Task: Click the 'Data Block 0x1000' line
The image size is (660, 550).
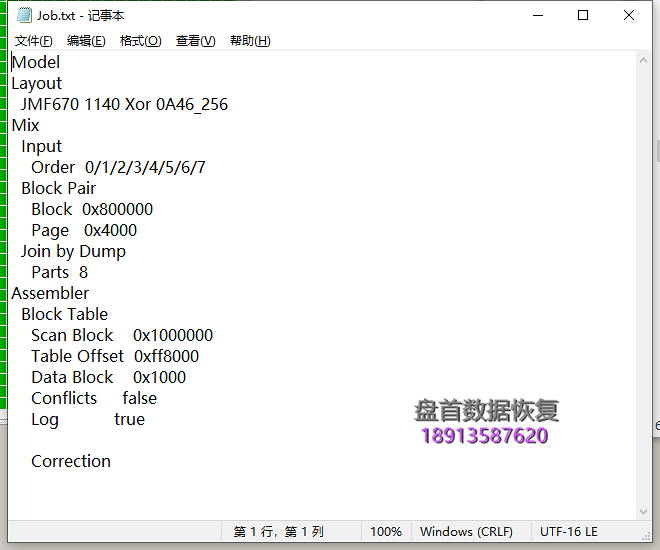Action: pos(109,377)
